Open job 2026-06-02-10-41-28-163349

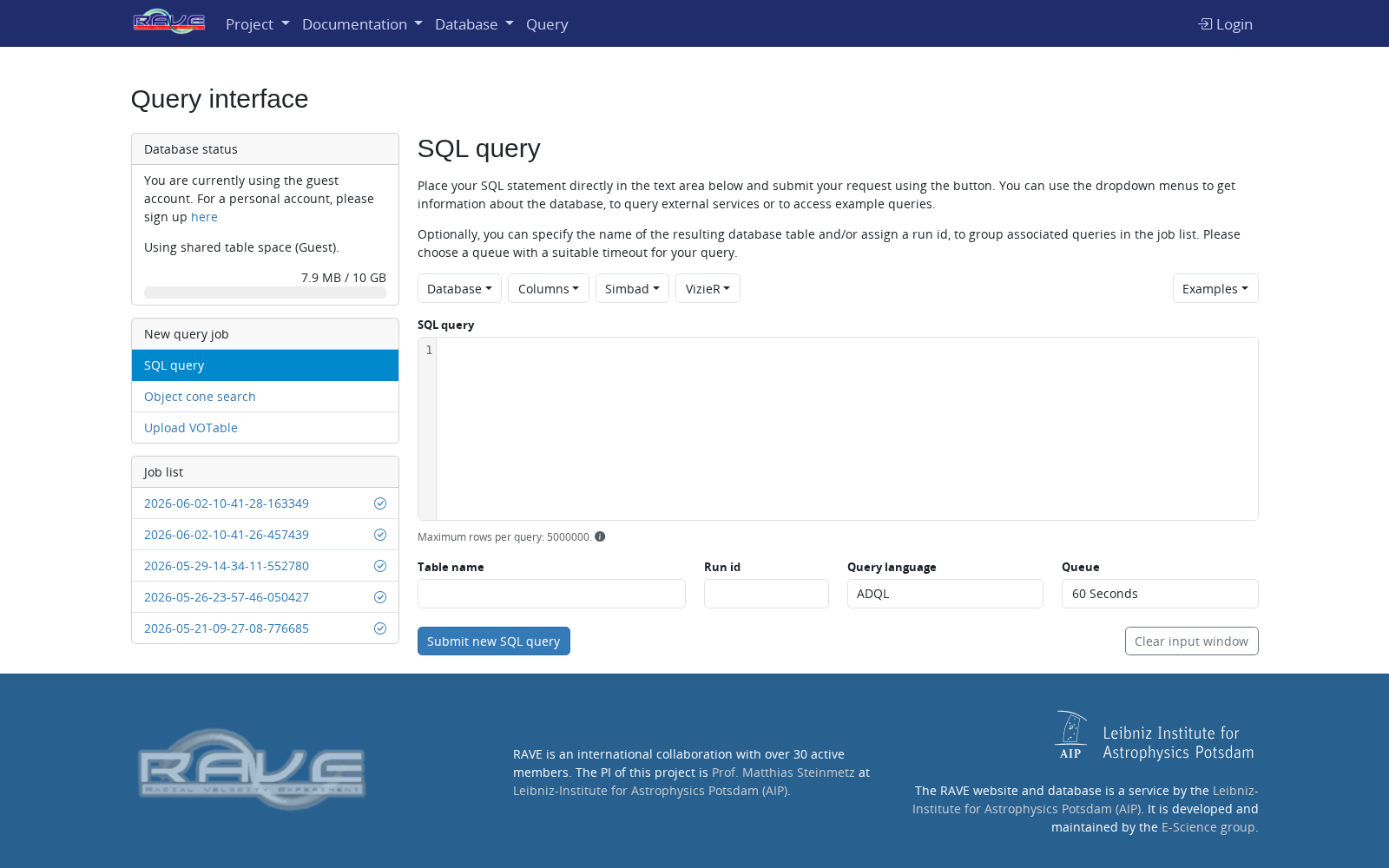tap(227, 503)
